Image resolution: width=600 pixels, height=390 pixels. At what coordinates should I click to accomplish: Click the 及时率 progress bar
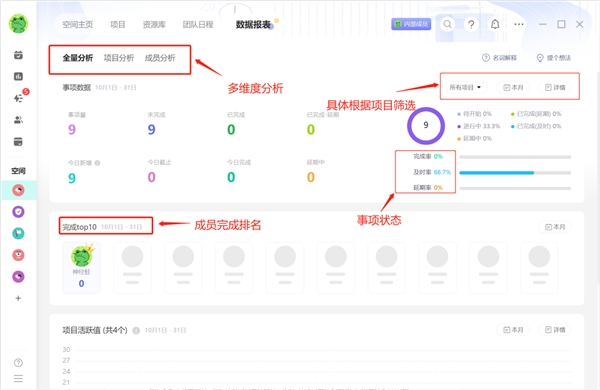pyautogui.click(x=515, y=173)
